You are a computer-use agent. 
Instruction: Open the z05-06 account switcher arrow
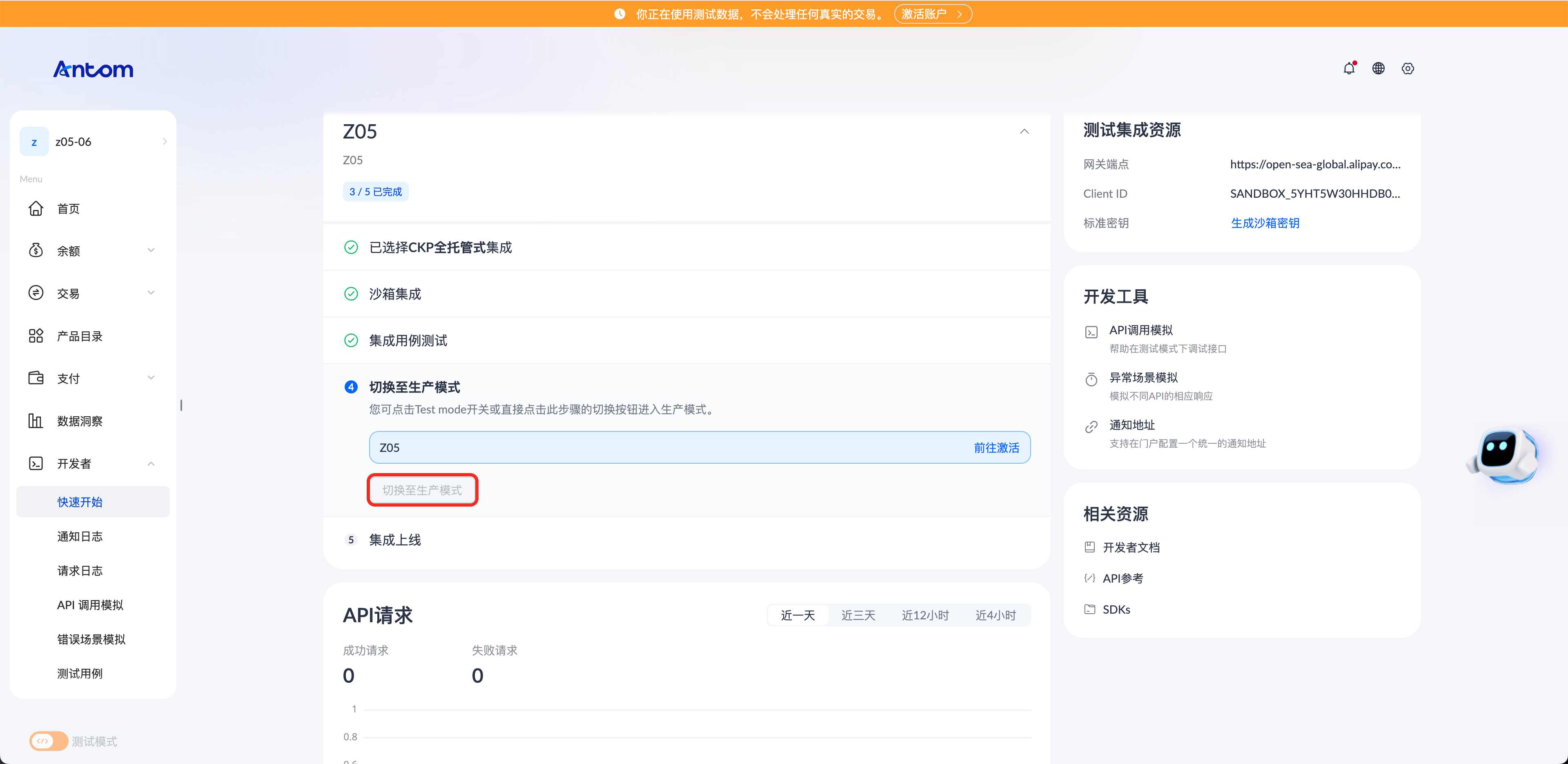165,141
